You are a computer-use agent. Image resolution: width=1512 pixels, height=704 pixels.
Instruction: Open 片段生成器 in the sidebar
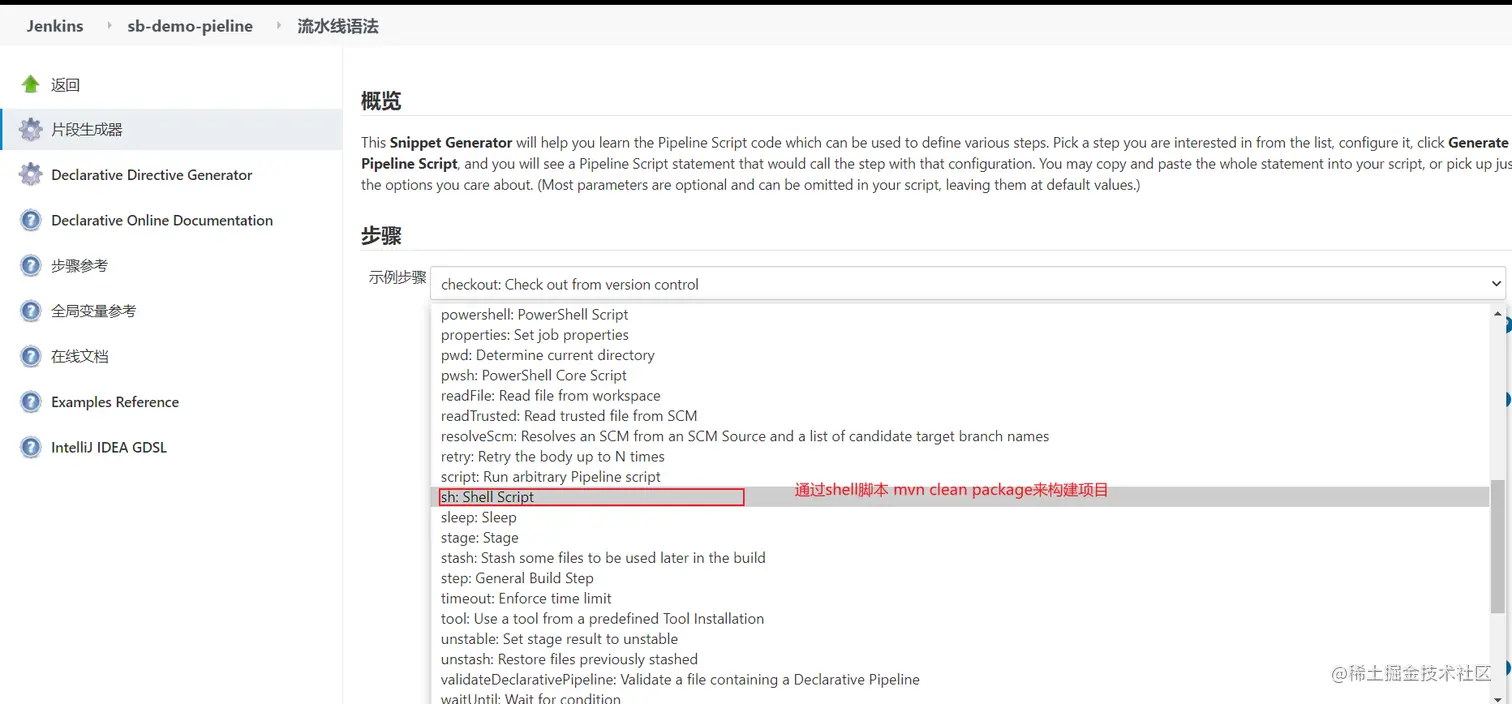[x=87, y=130]
